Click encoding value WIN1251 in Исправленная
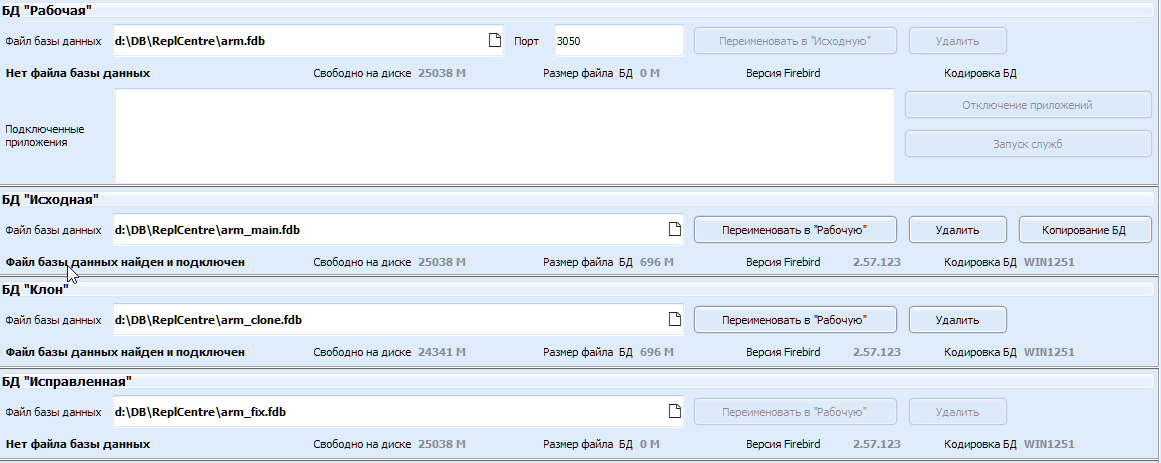This screenshot has width=1161, height=463. [x=1049, y=444]
